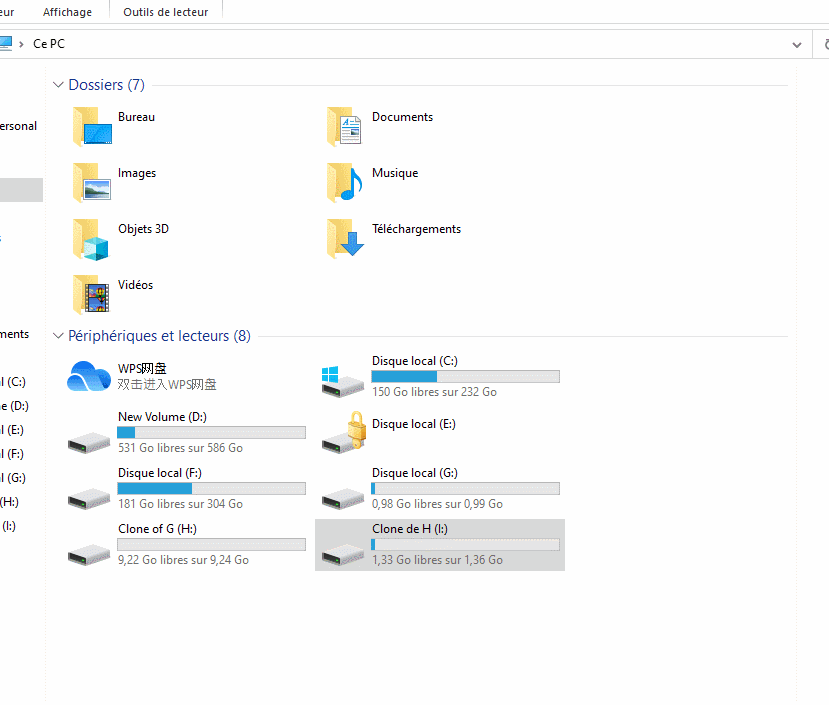Open the address bar history dropdown
The image size is (829, 705).
pos(797,45)
